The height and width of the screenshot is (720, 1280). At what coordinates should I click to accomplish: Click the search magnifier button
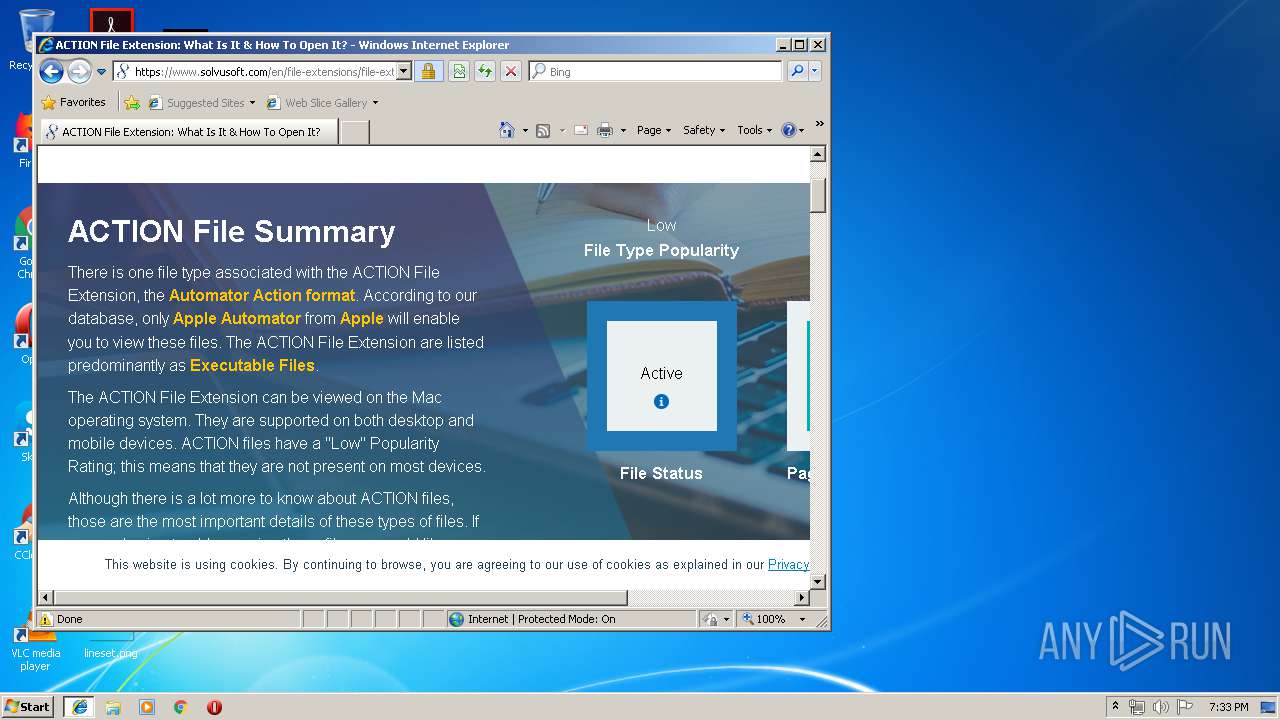click(797, 72)
